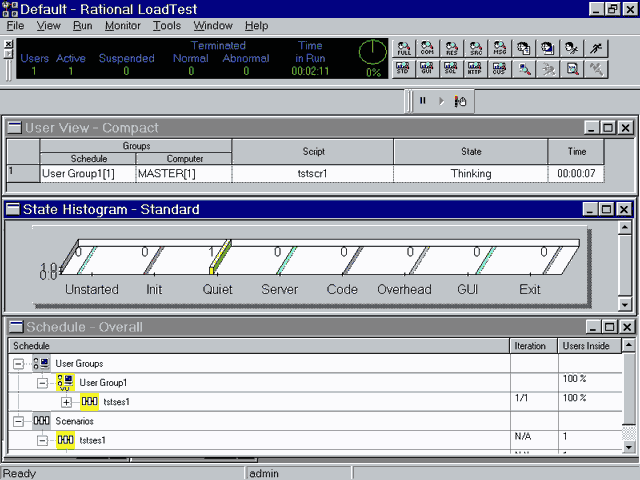
Task: Select the 'tstscr1' script cell
Action: click(x=313, y=173)
